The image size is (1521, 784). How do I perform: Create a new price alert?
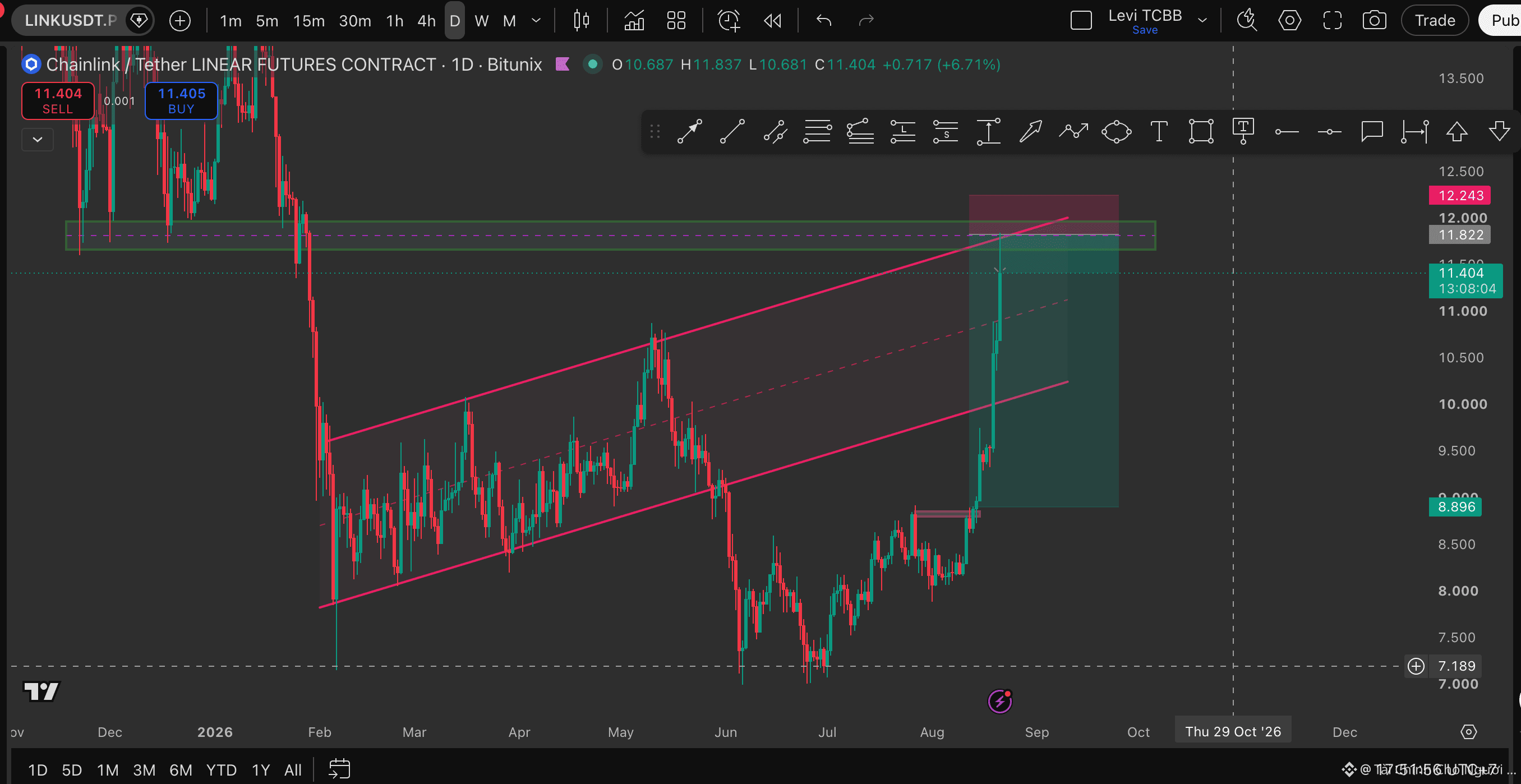729,21
